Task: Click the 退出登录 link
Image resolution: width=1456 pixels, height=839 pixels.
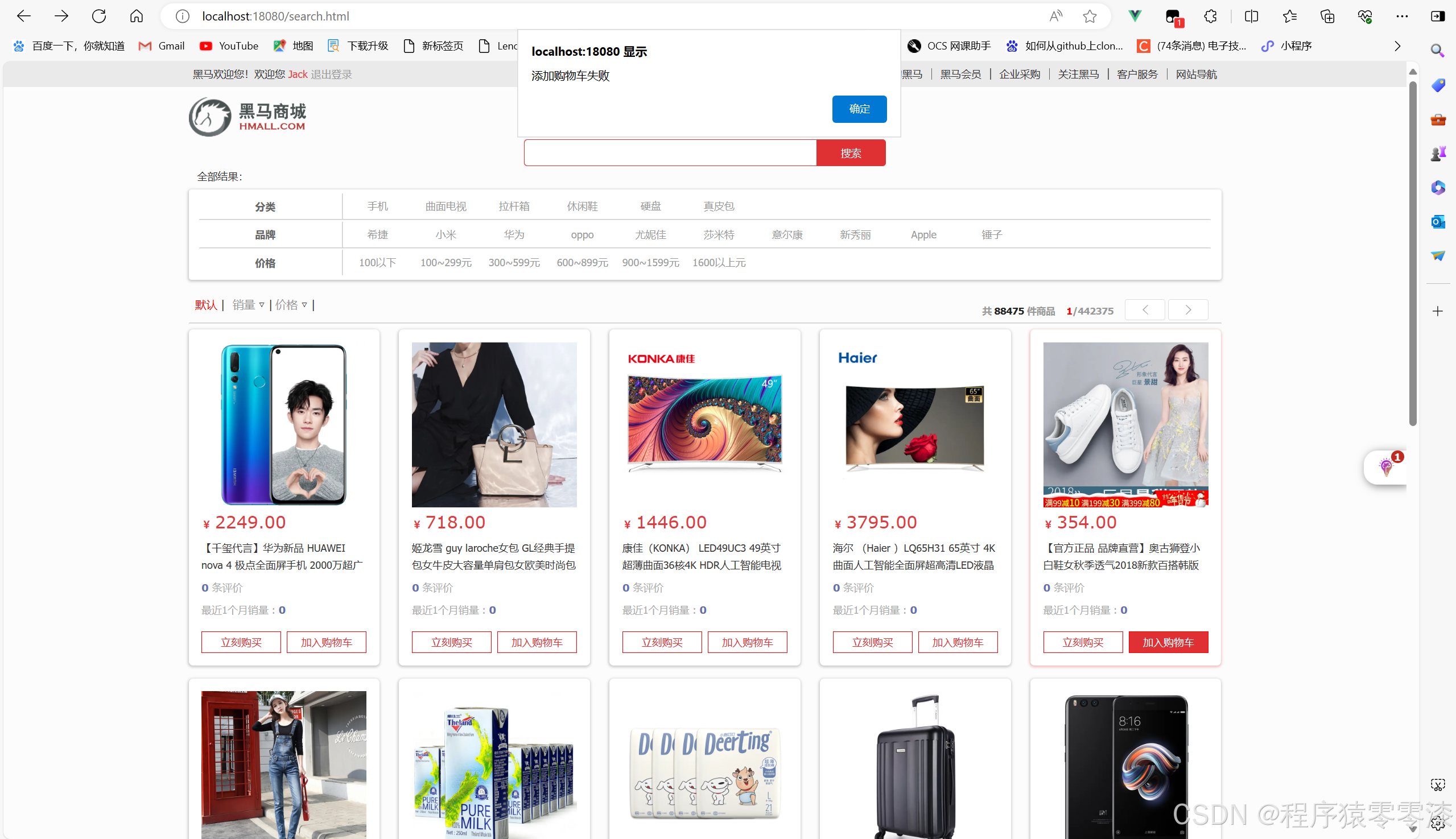Action: click(331, 75)
